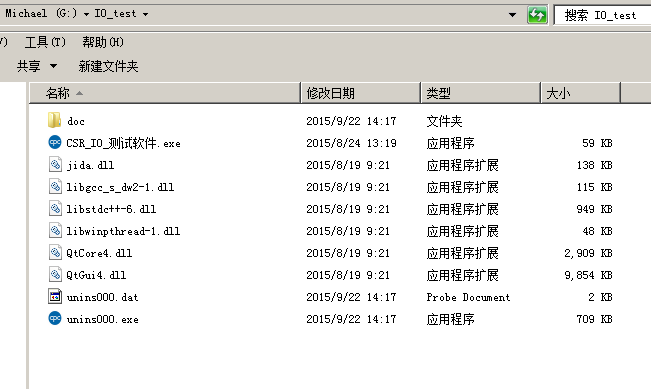Click the 115 KB size cell
Viewport: 651px width, 389px height.
tap(595, 187)
